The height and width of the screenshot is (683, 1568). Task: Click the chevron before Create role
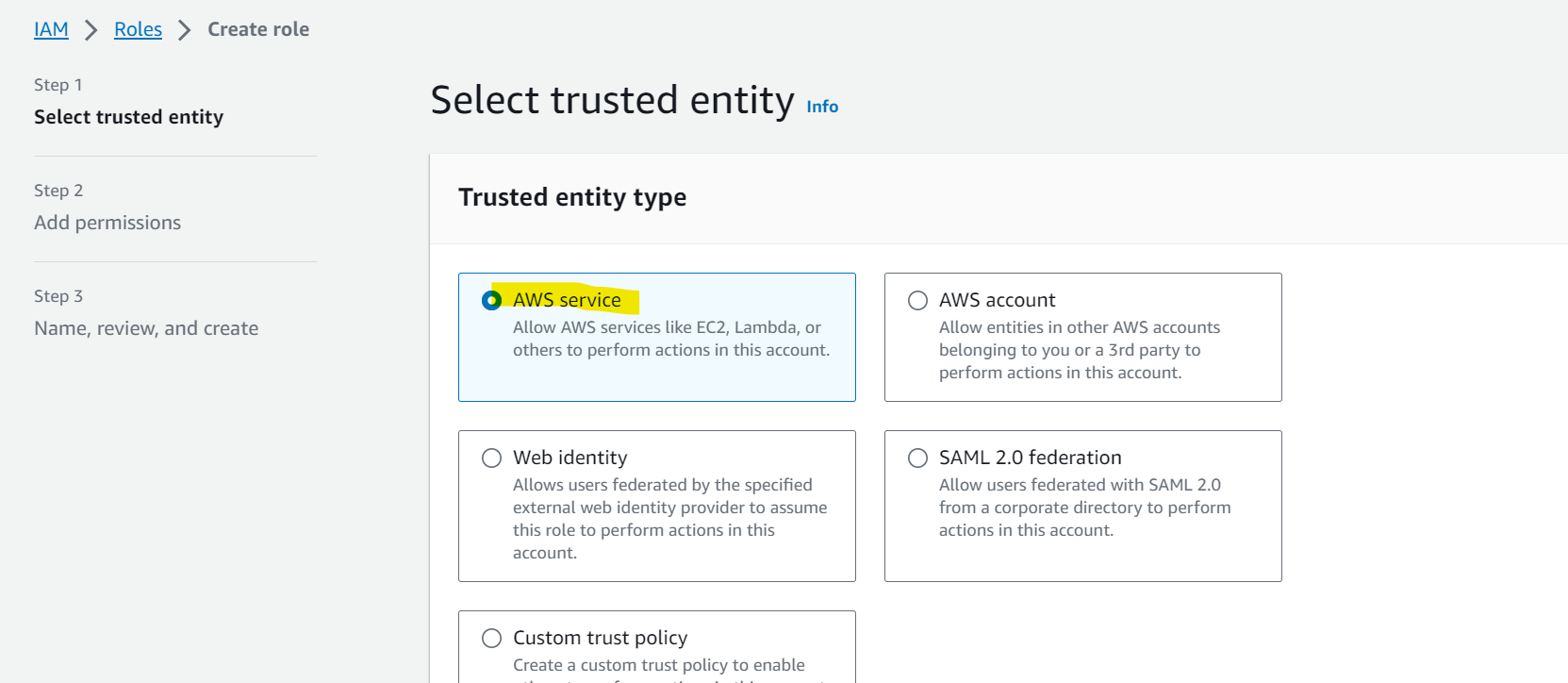pyautogui.click(x=185, y=30)
